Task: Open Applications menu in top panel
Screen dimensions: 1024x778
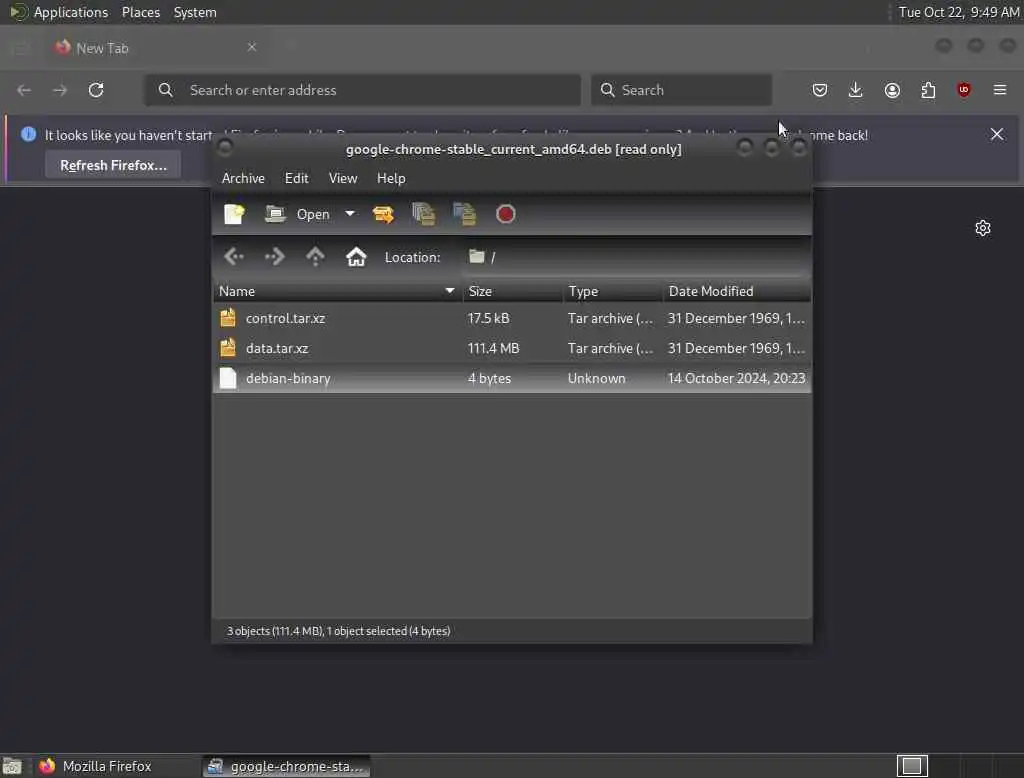Action: pyautogui.click(x=71, y=12)
